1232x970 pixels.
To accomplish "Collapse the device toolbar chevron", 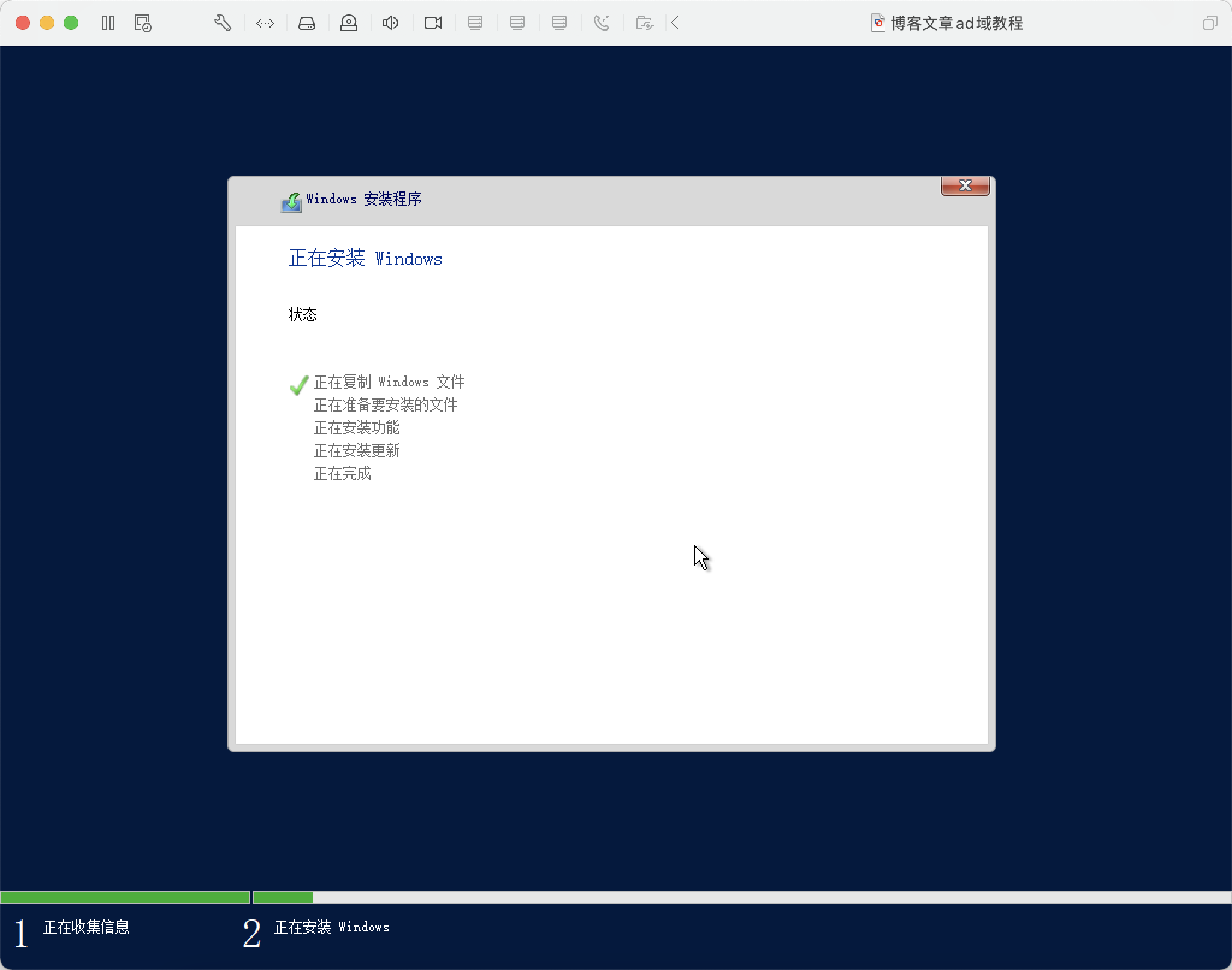I will [675, 23].
